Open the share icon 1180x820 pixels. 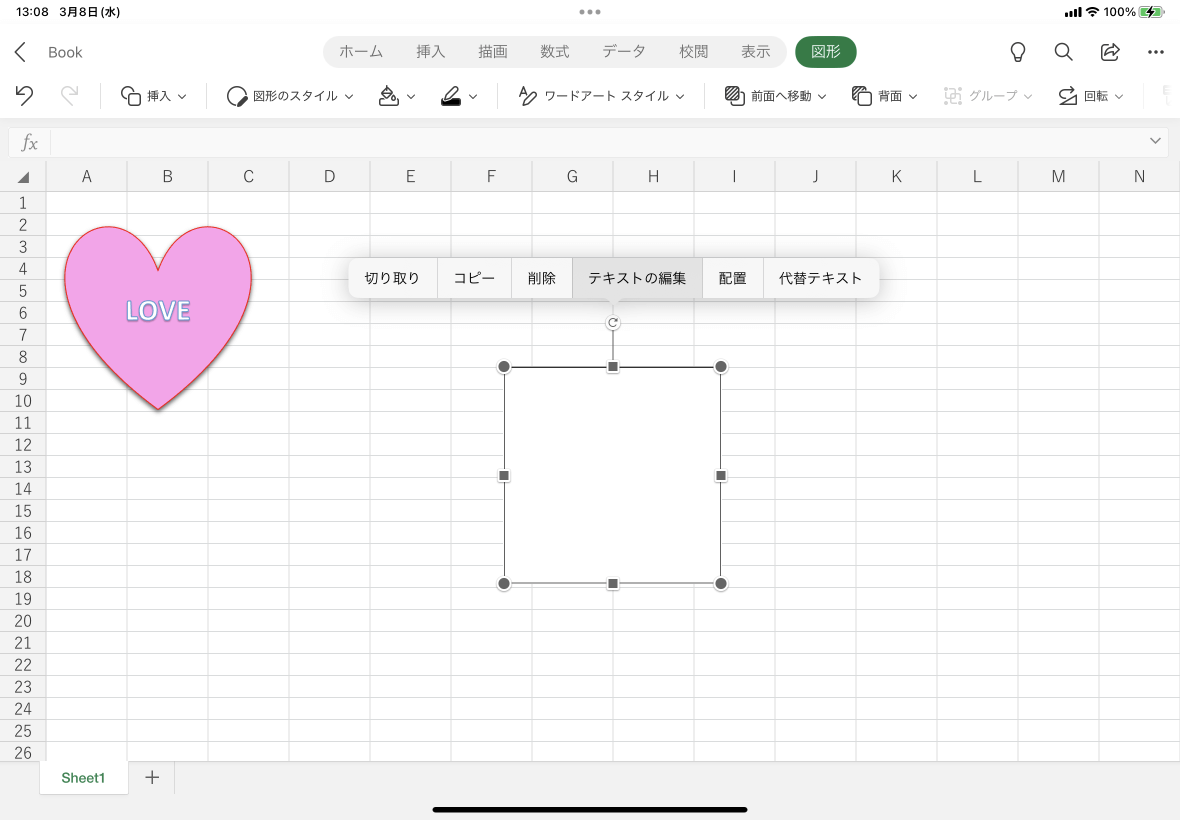coord(1110,52)
